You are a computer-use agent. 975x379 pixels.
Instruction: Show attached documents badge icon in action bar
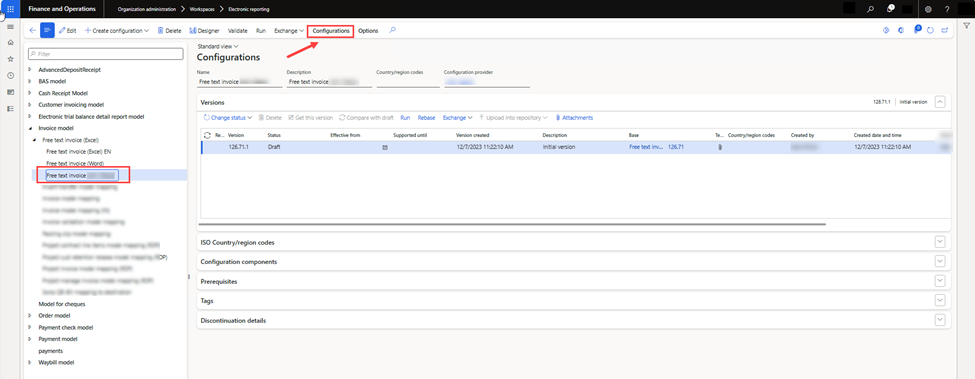pyautogui.click(x=917, y=29)
